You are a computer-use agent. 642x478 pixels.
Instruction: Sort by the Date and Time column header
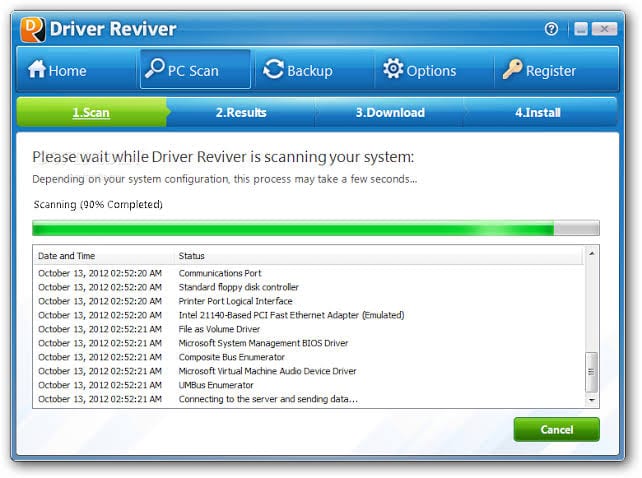pos(66,256)
